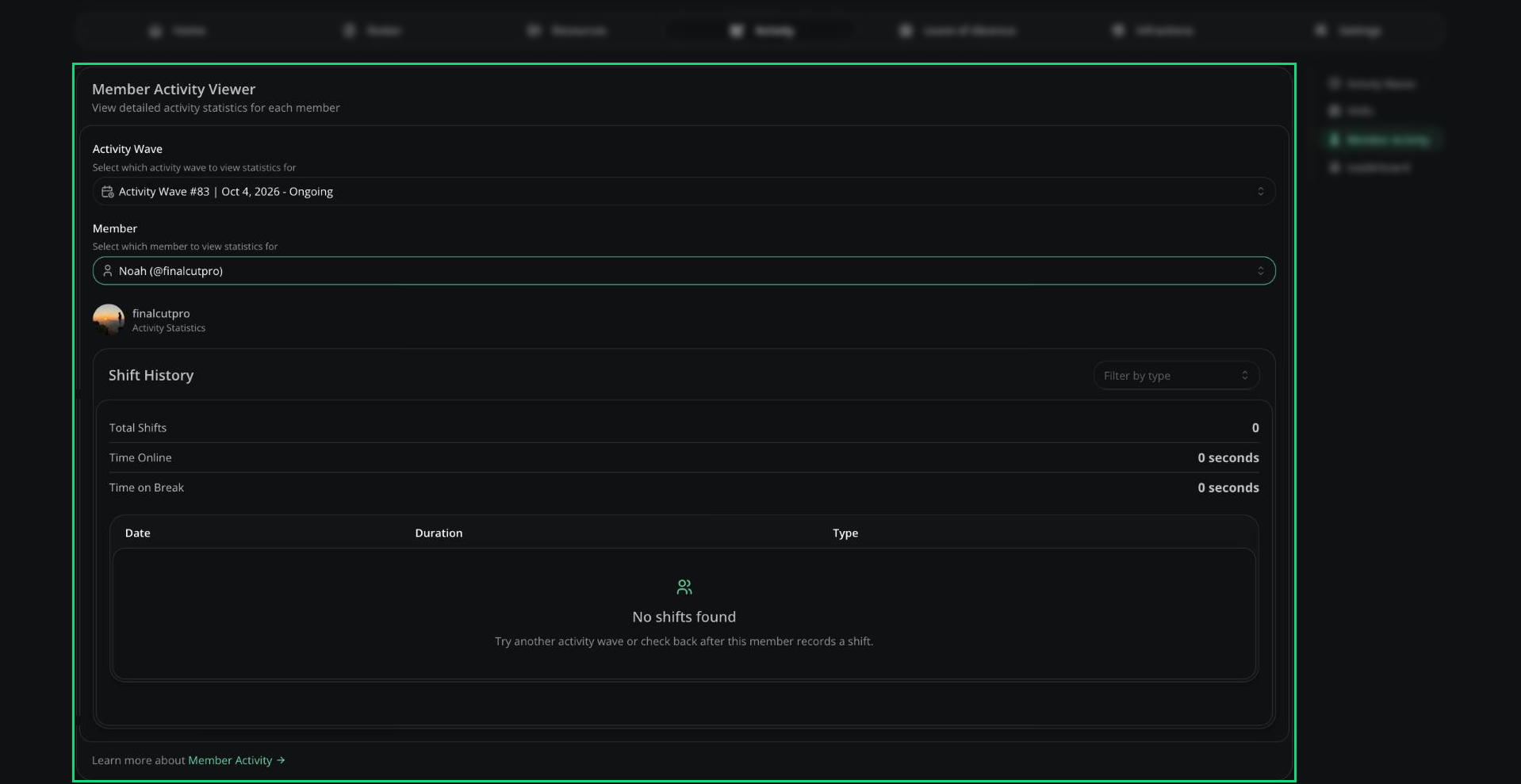The width and height of the screenshot is (1521, 784).
Task: Click the Time Online value 0 seconds
Action: coord(1228,457)
